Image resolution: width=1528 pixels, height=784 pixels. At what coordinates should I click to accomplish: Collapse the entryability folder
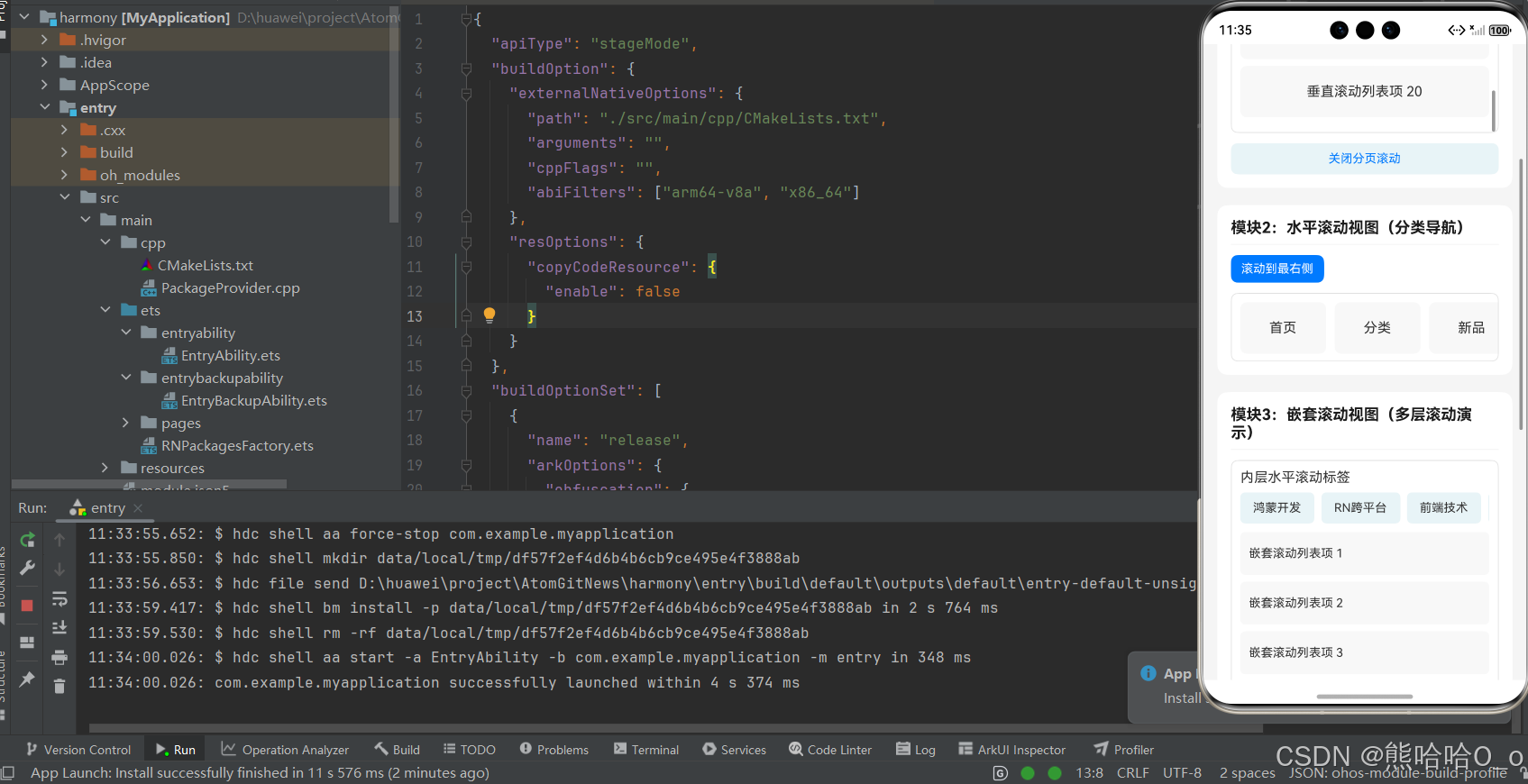(125, 333)
